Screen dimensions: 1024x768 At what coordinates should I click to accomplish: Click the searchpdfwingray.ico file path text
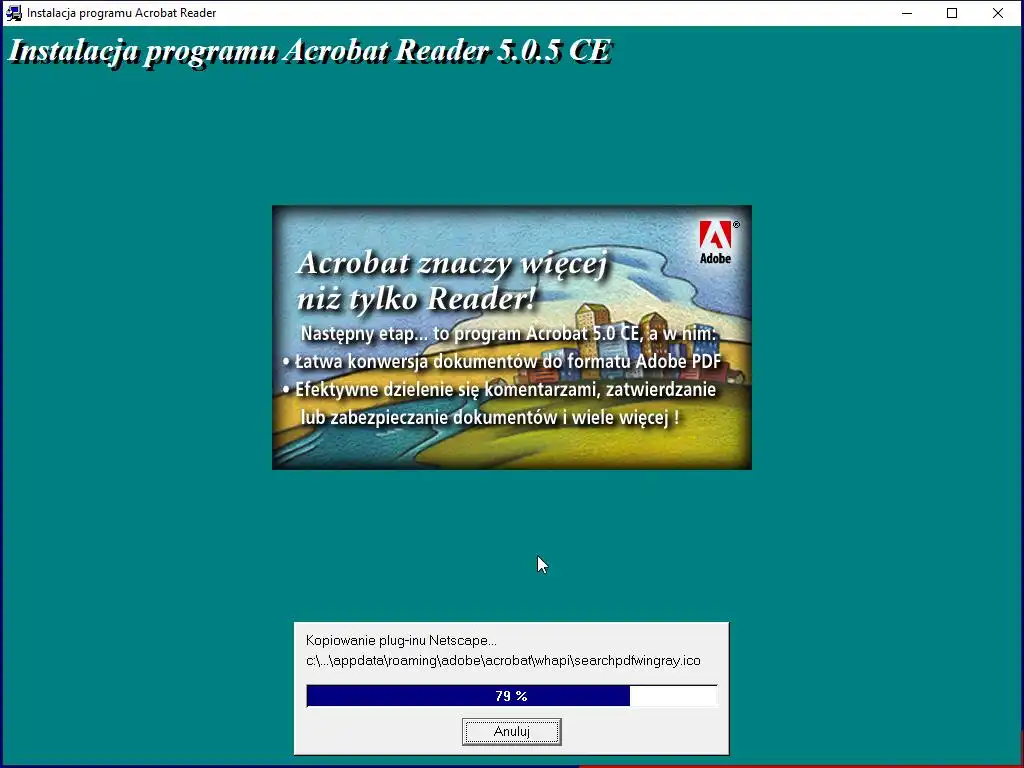pyautogui.click(x=503, y=660)
